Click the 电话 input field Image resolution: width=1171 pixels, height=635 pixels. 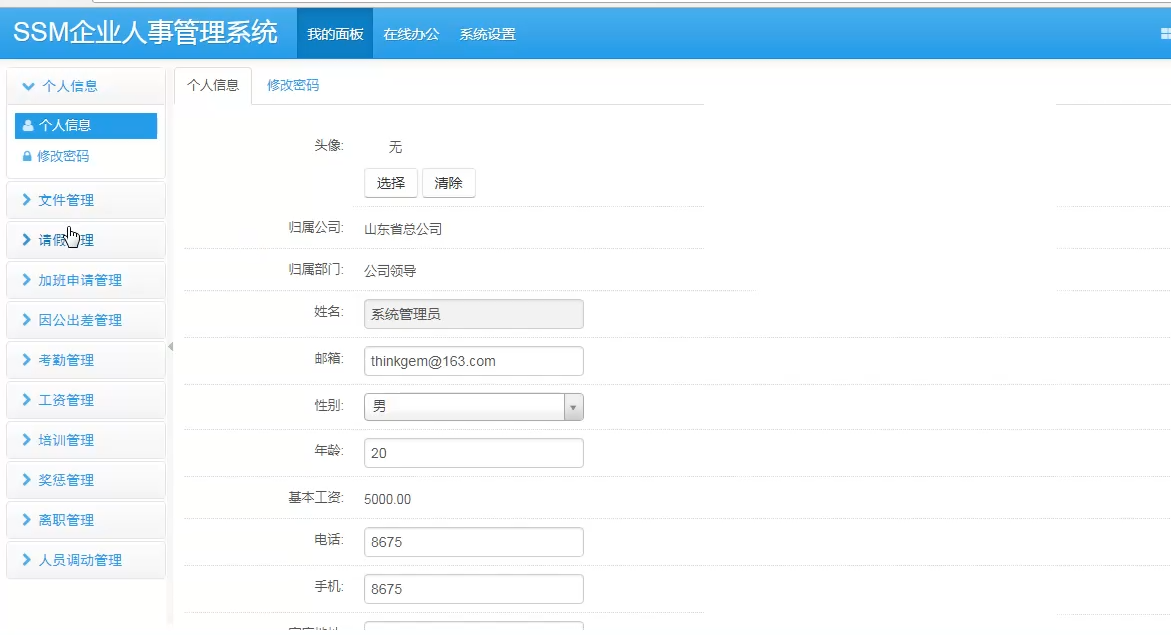pyautogui.click(x=473, y=542)
